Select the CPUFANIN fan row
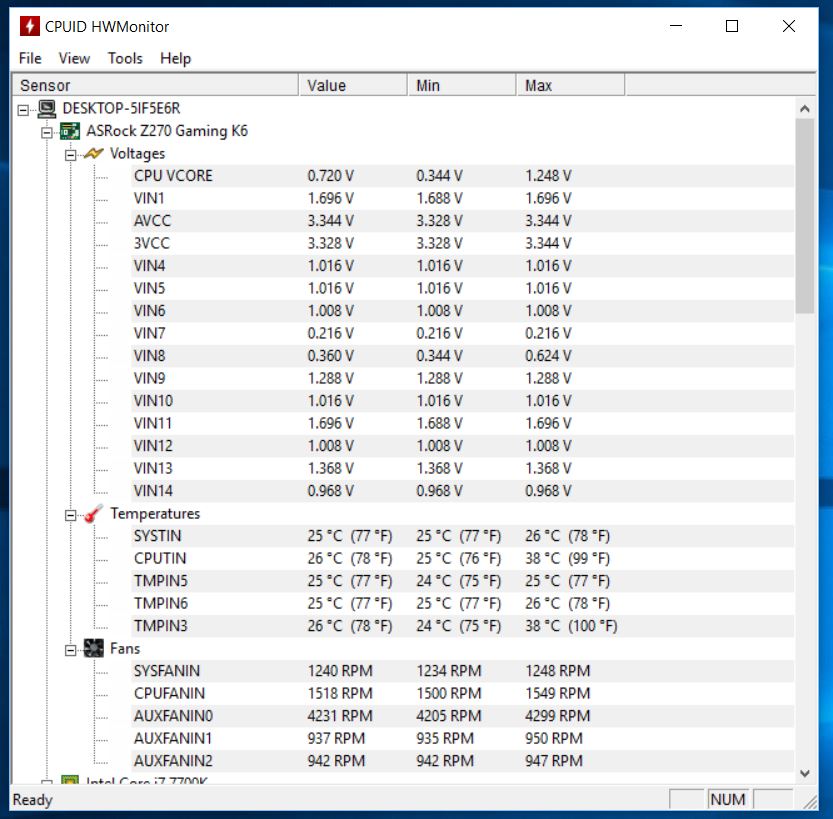 [x=462, y=693]
